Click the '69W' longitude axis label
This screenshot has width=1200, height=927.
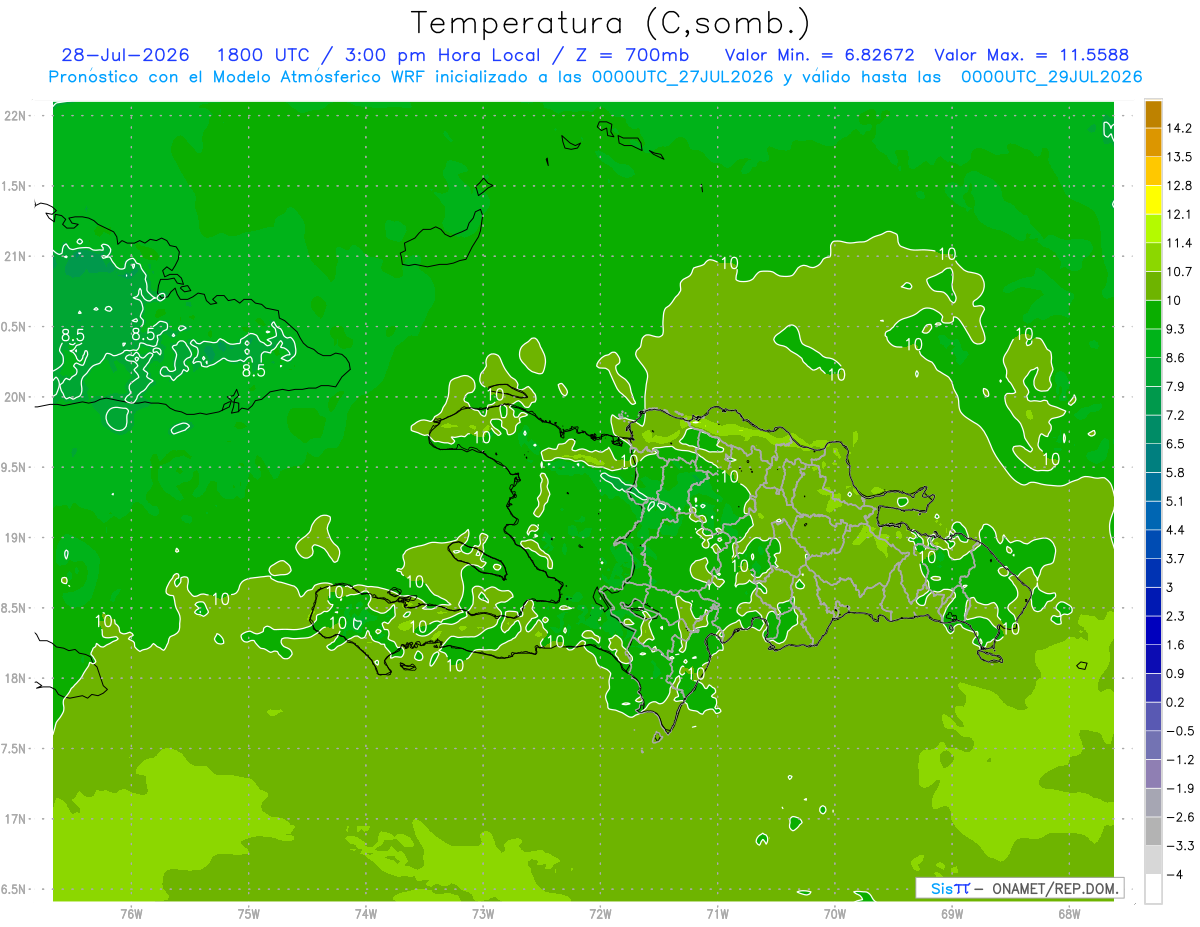pyautogui.click(x=952, y=913)
